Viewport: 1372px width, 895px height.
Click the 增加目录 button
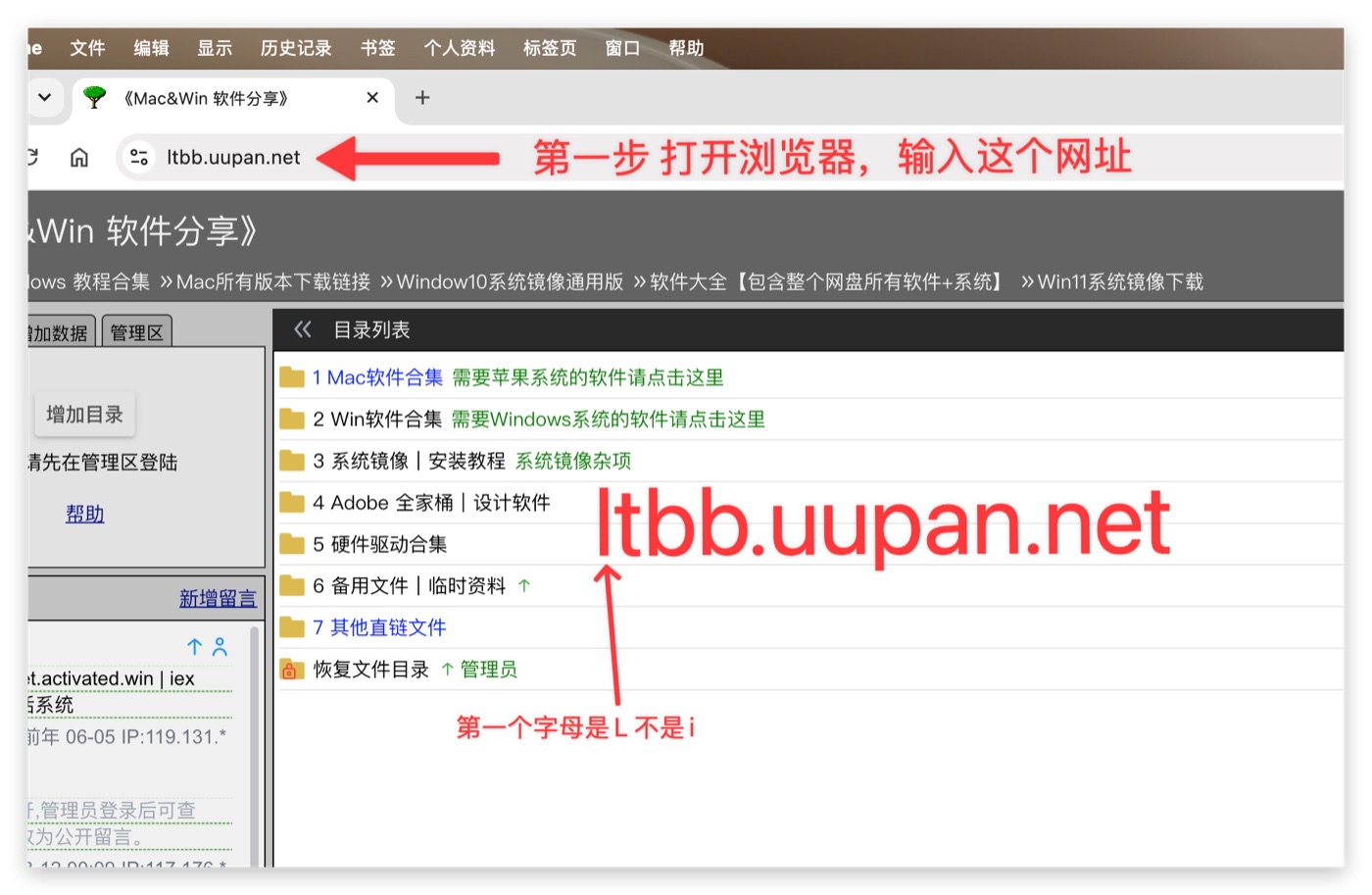[85, 415]
